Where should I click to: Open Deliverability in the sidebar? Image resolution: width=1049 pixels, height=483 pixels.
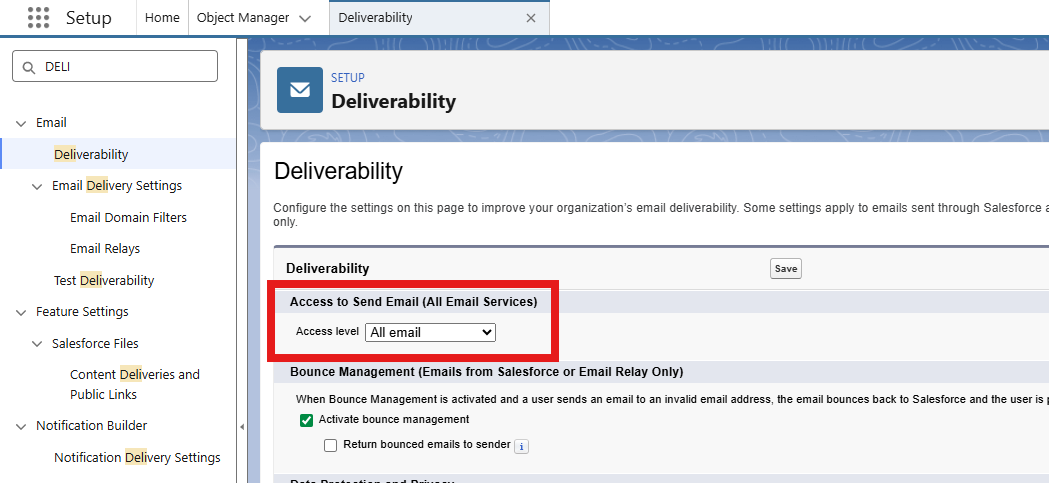(x=91, y=154)
